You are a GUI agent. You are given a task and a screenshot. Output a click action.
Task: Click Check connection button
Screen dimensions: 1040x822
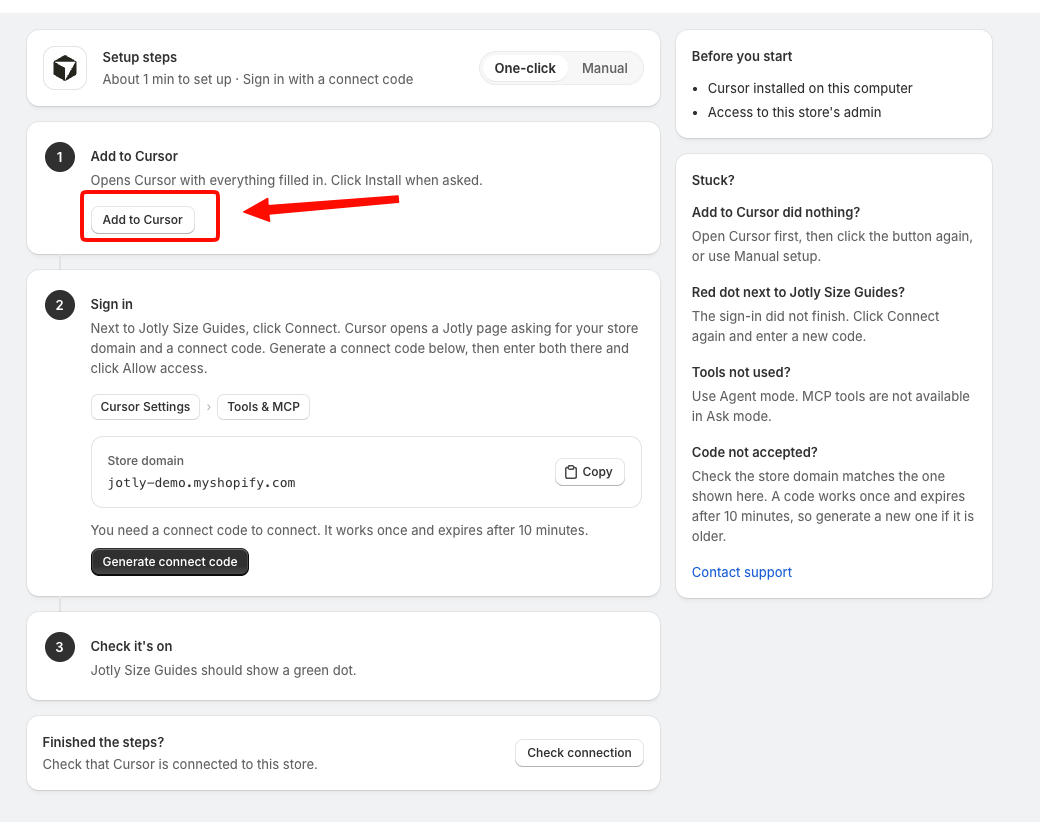click(579, 753)
